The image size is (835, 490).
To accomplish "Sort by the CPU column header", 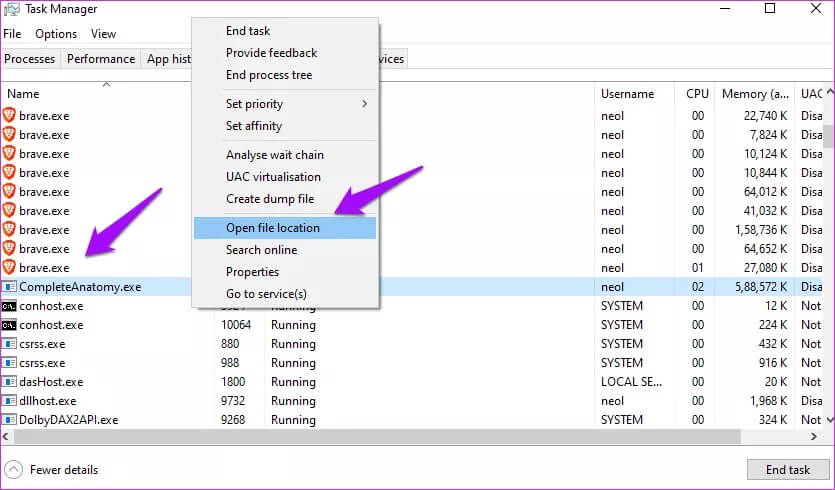I will click(697, 94).
